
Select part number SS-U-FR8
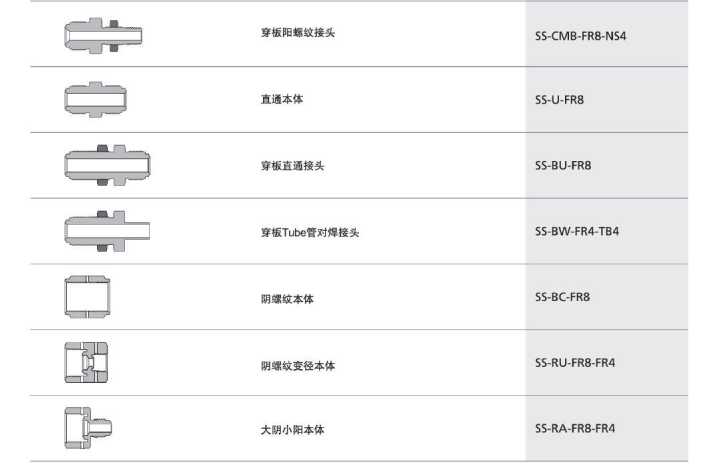(559, 100)
